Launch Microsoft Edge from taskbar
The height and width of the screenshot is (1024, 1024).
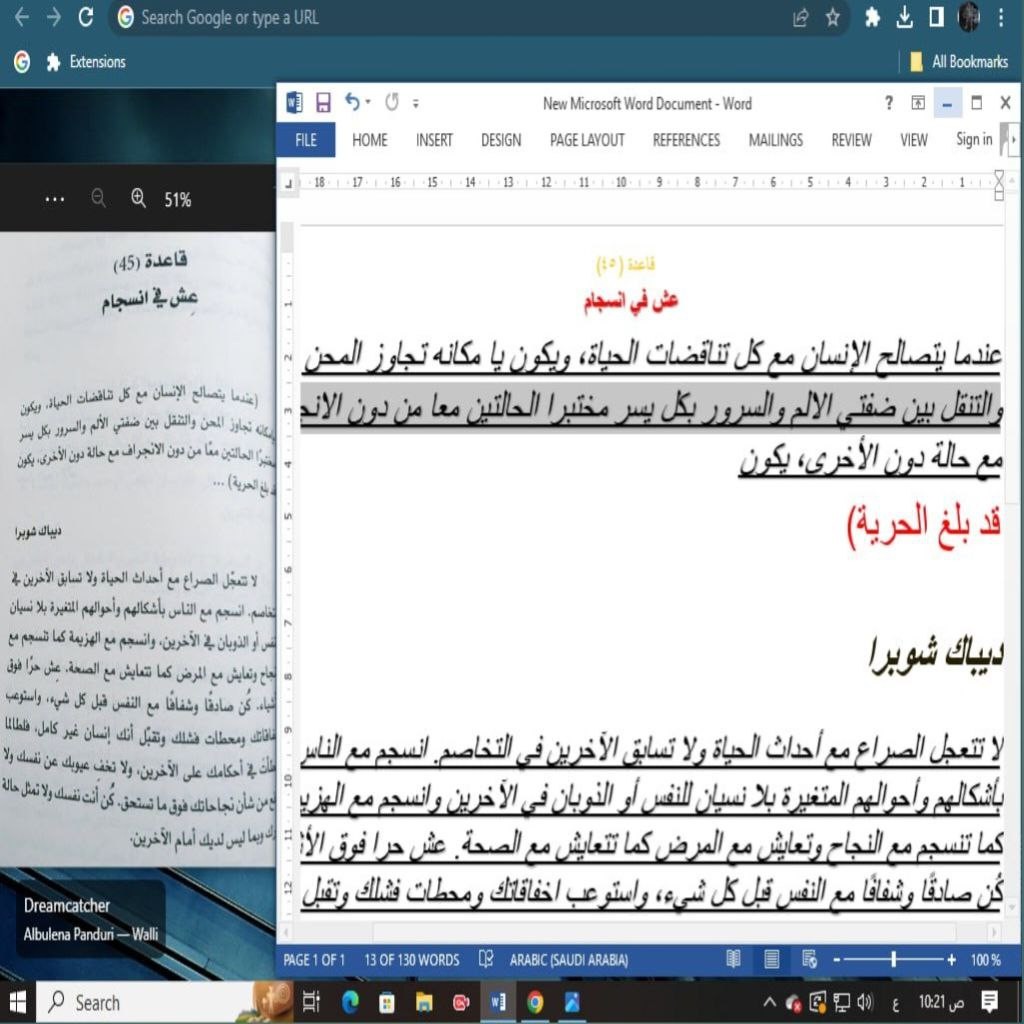click(x=350, y=1002)
